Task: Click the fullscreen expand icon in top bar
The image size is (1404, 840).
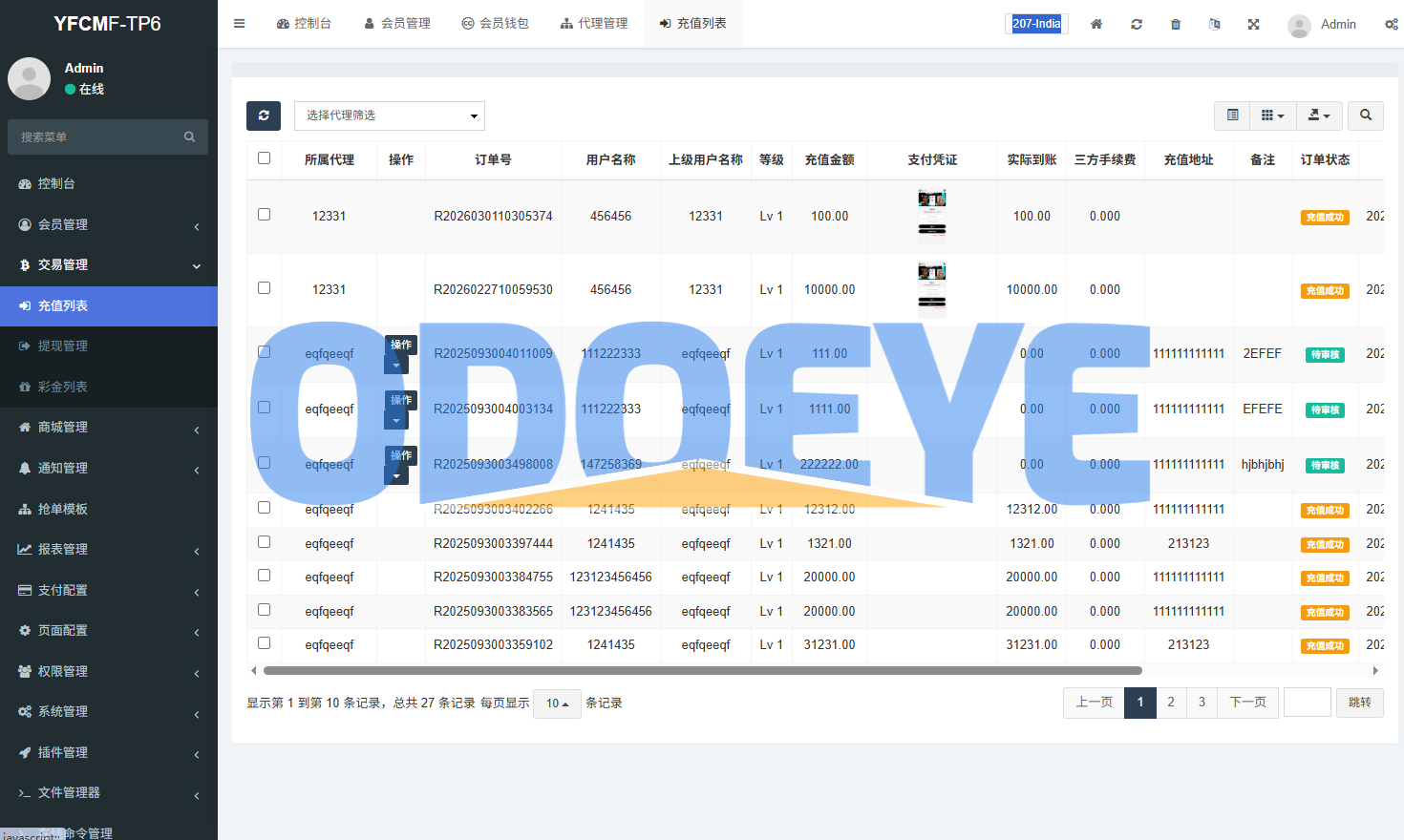Action: pos(1253,24)
